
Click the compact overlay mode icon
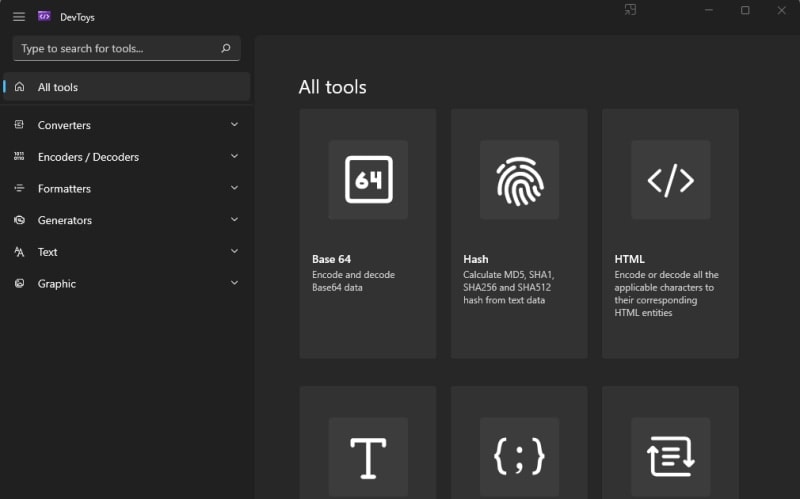(630, 10)
